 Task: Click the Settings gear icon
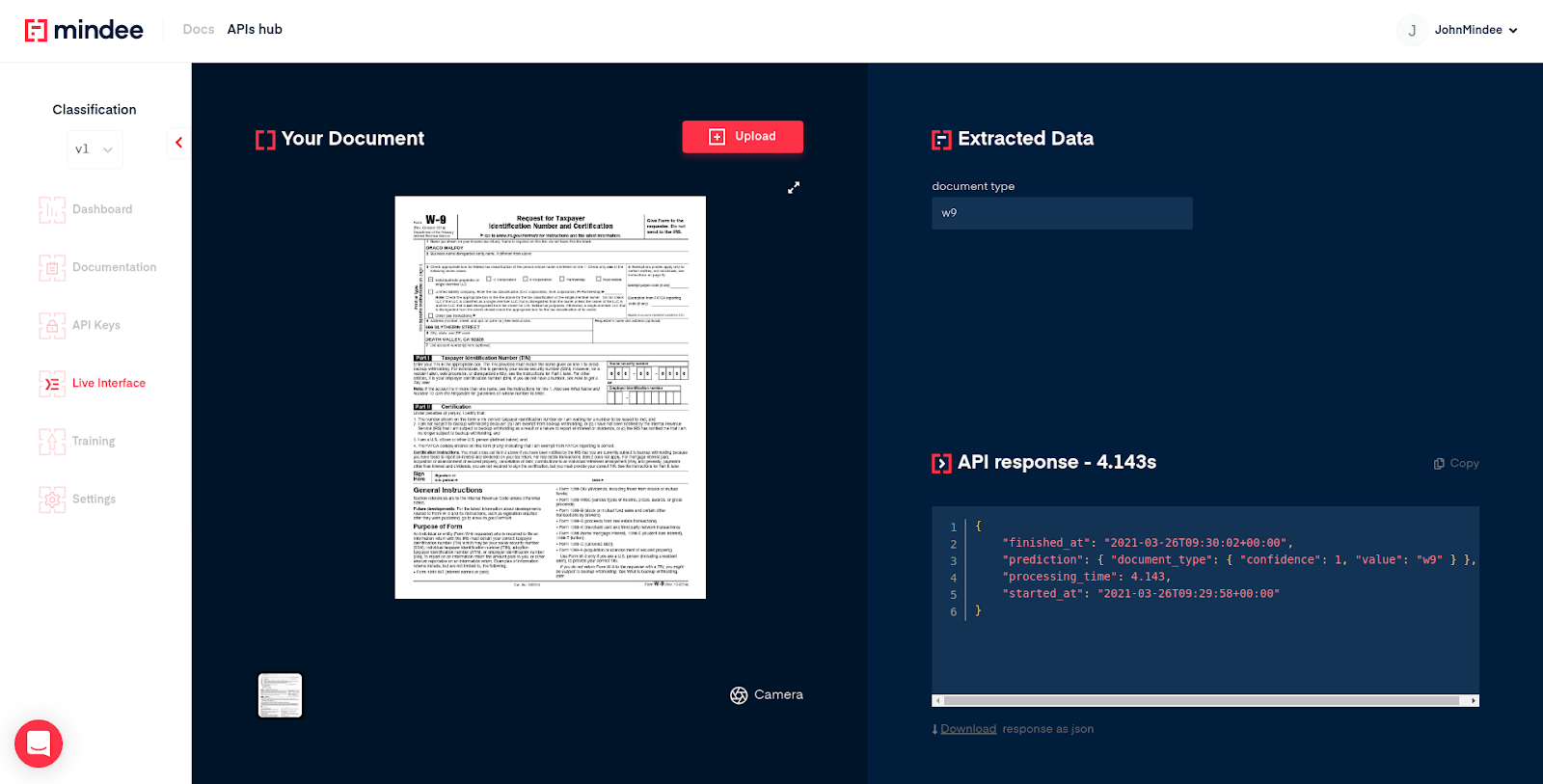coord(52,499)
